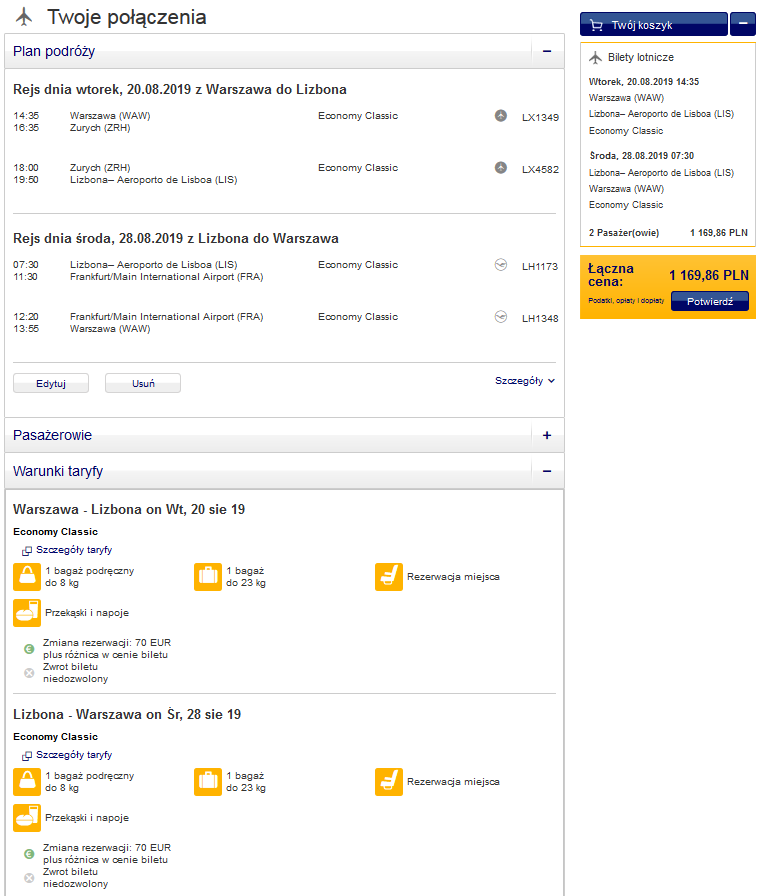This screenshot has width=758, height=896.
Task: Collapse the Plan podróży section
Action: click(x=547, y=51)
